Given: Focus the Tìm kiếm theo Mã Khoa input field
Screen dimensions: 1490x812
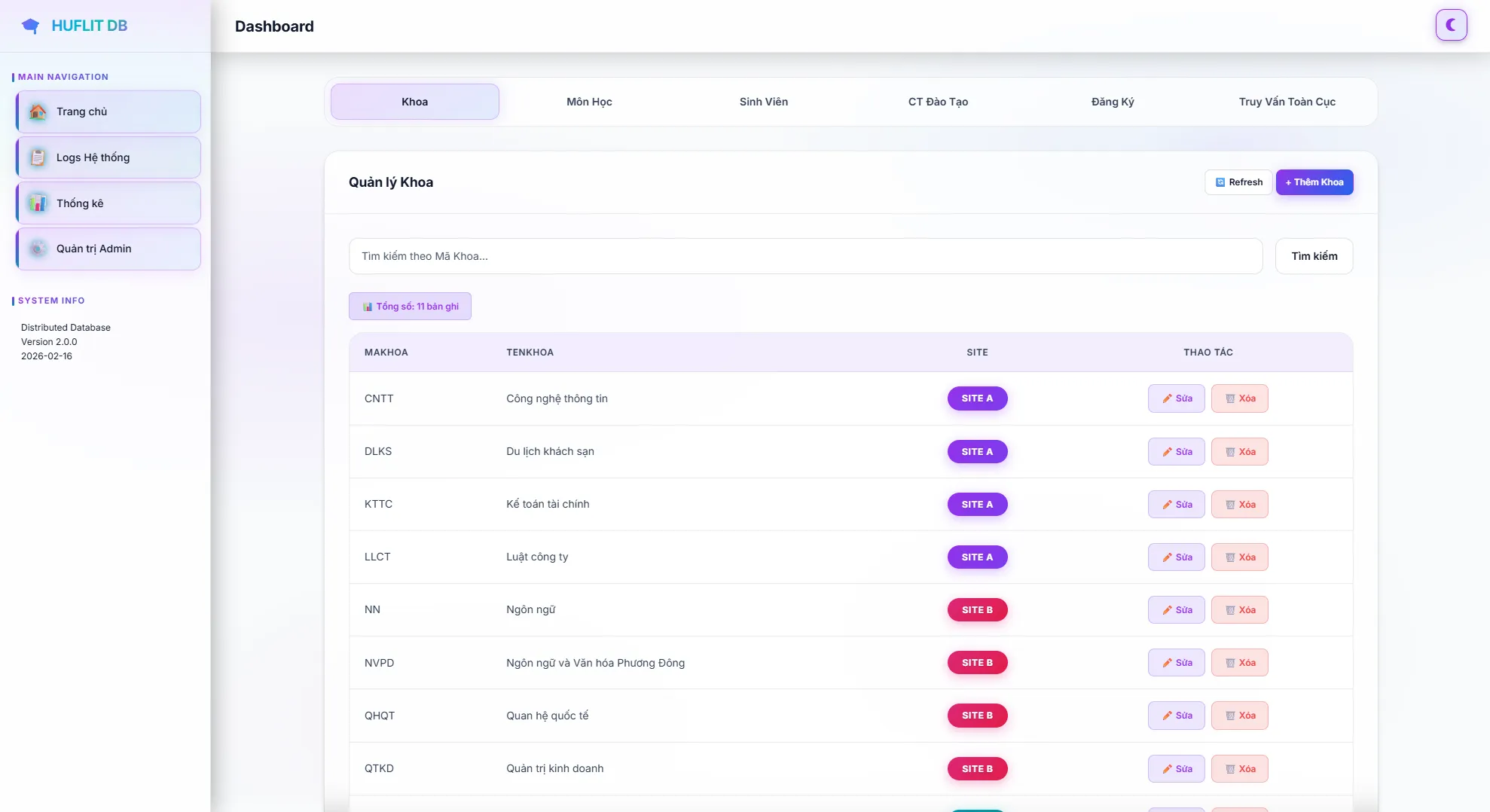Looking at the screenshot, I should 805,256.
